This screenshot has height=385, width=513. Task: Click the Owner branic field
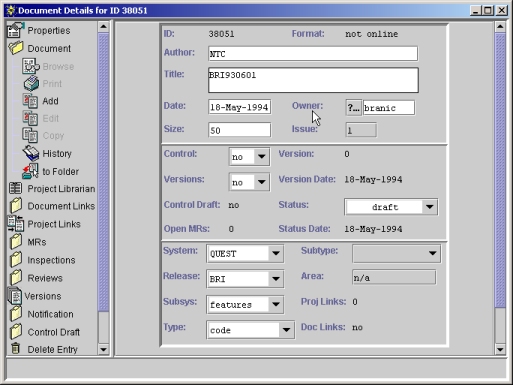coord(389,108)
